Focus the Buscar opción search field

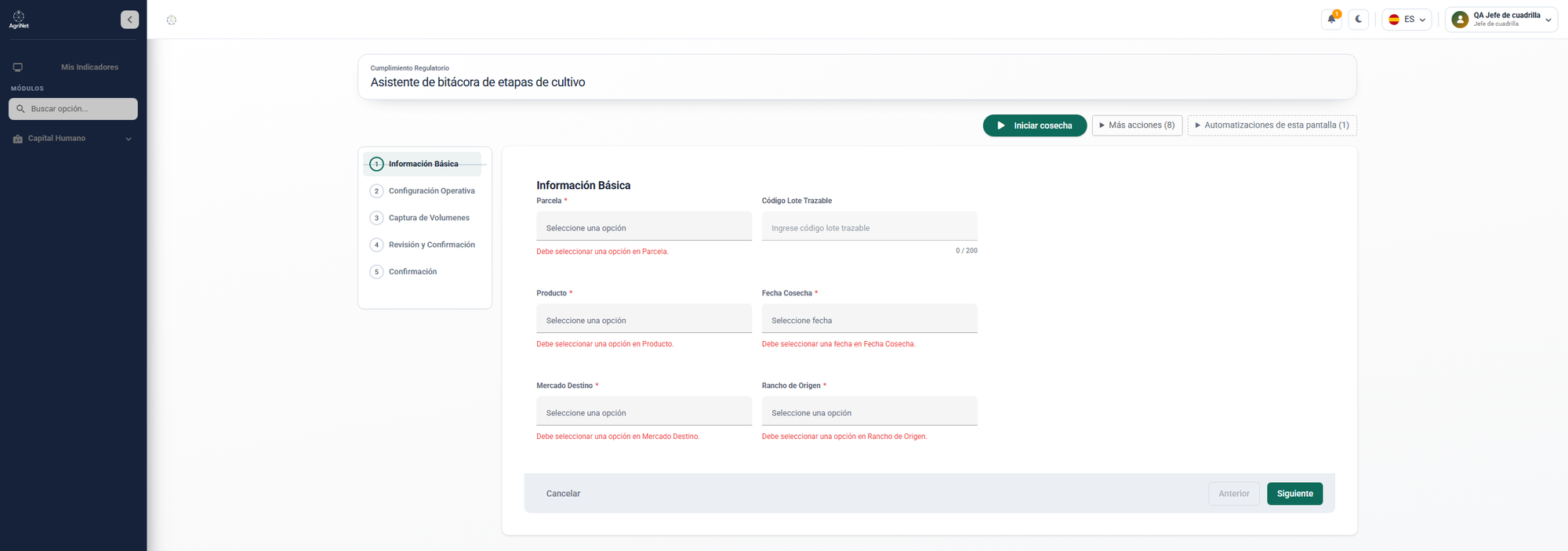pos(73,109)
